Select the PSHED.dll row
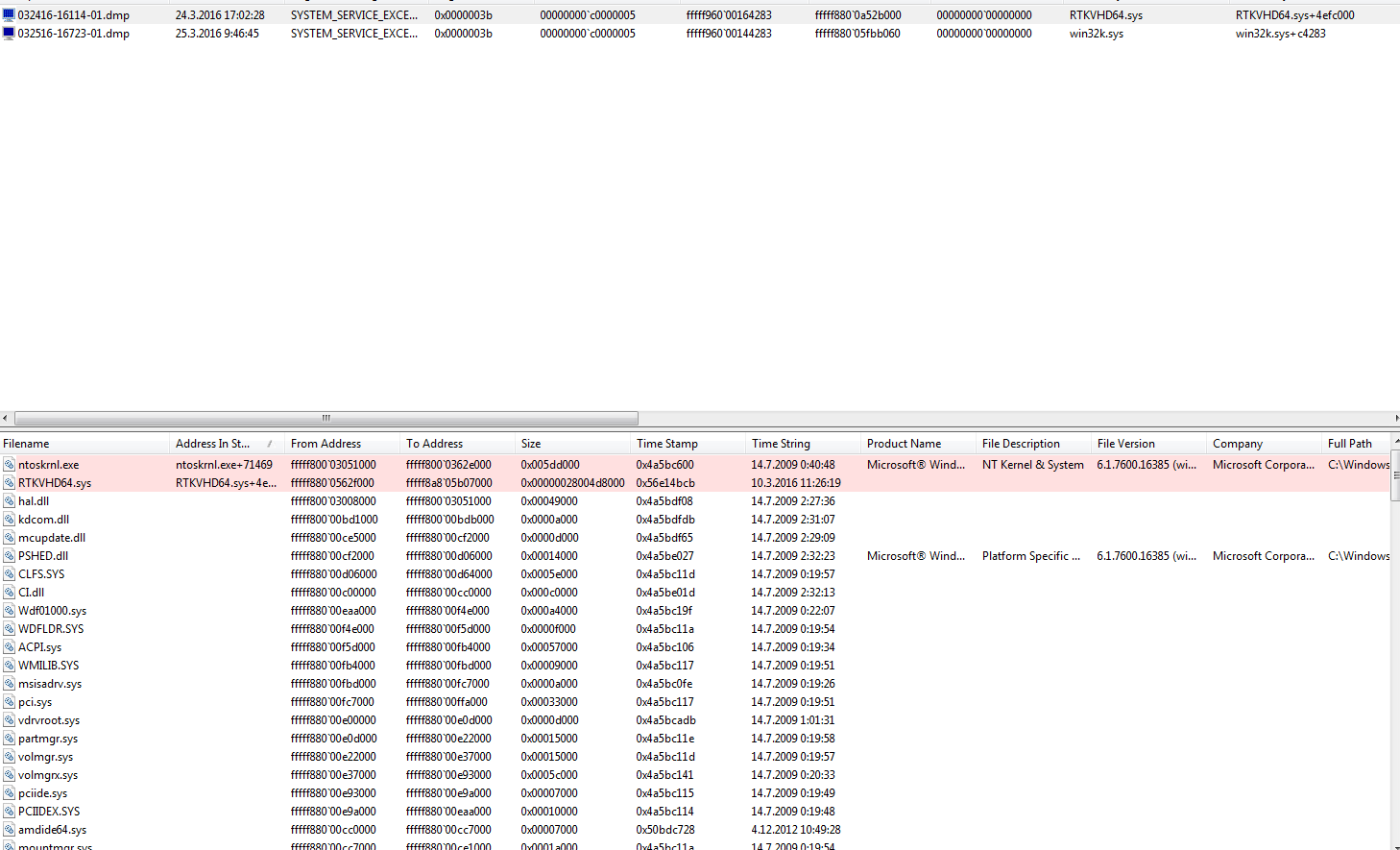1400x850 pixels. 43,556
